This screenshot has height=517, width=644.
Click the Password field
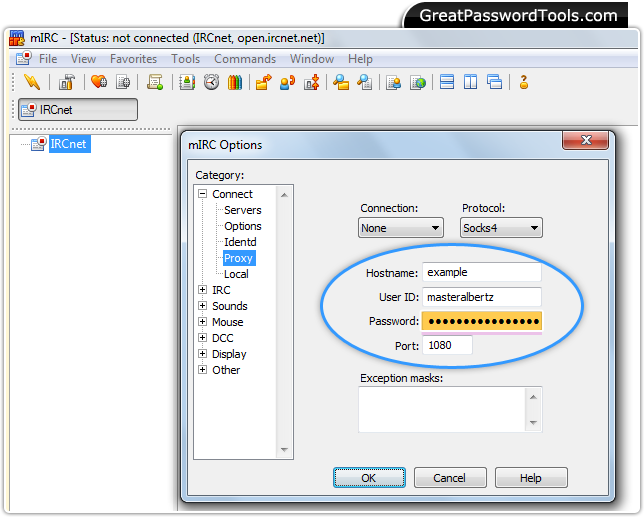(482, 321)
